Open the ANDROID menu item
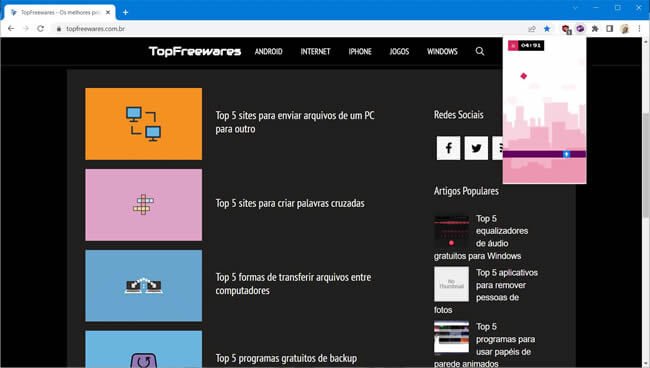Screen dimensions: 650x368 click(268, 51)
